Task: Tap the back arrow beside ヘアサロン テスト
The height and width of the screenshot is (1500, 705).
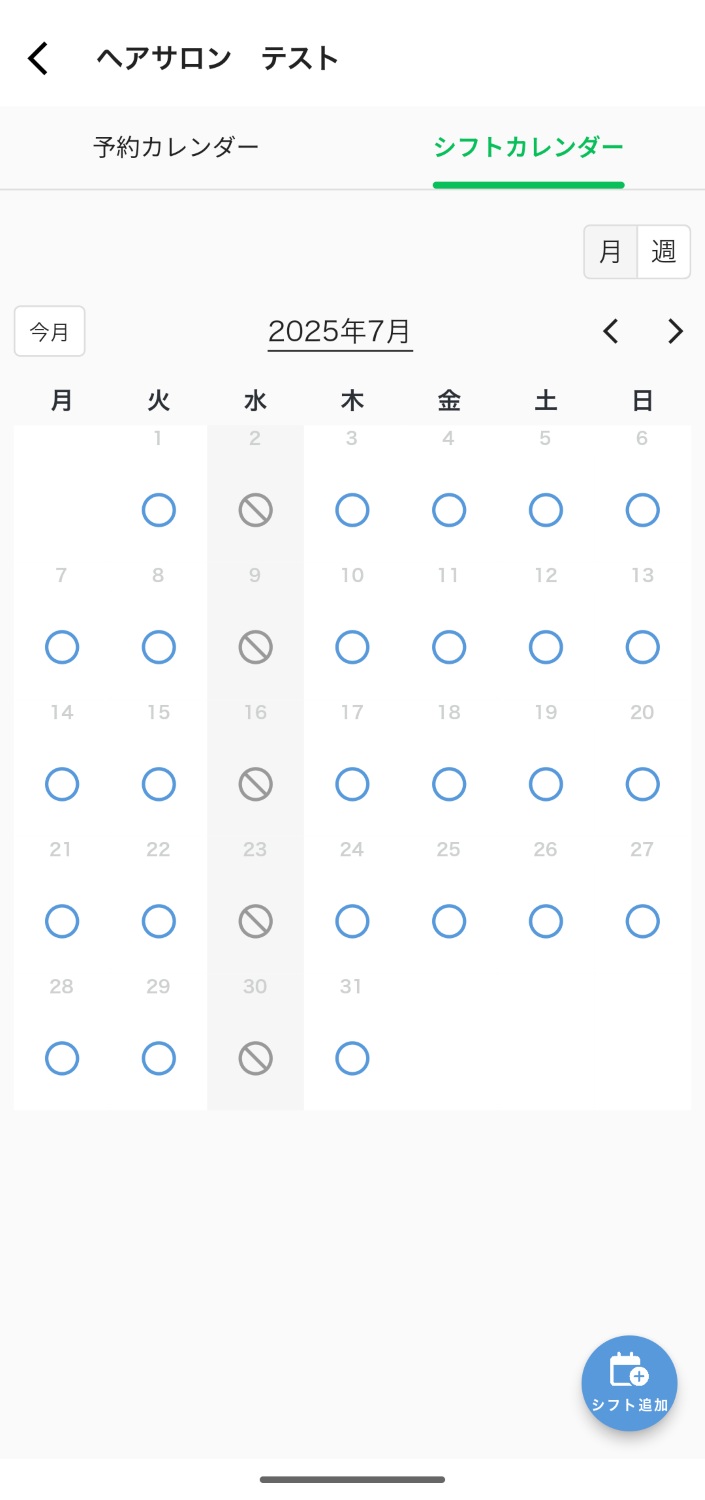Action: click(x=38, y=58)
